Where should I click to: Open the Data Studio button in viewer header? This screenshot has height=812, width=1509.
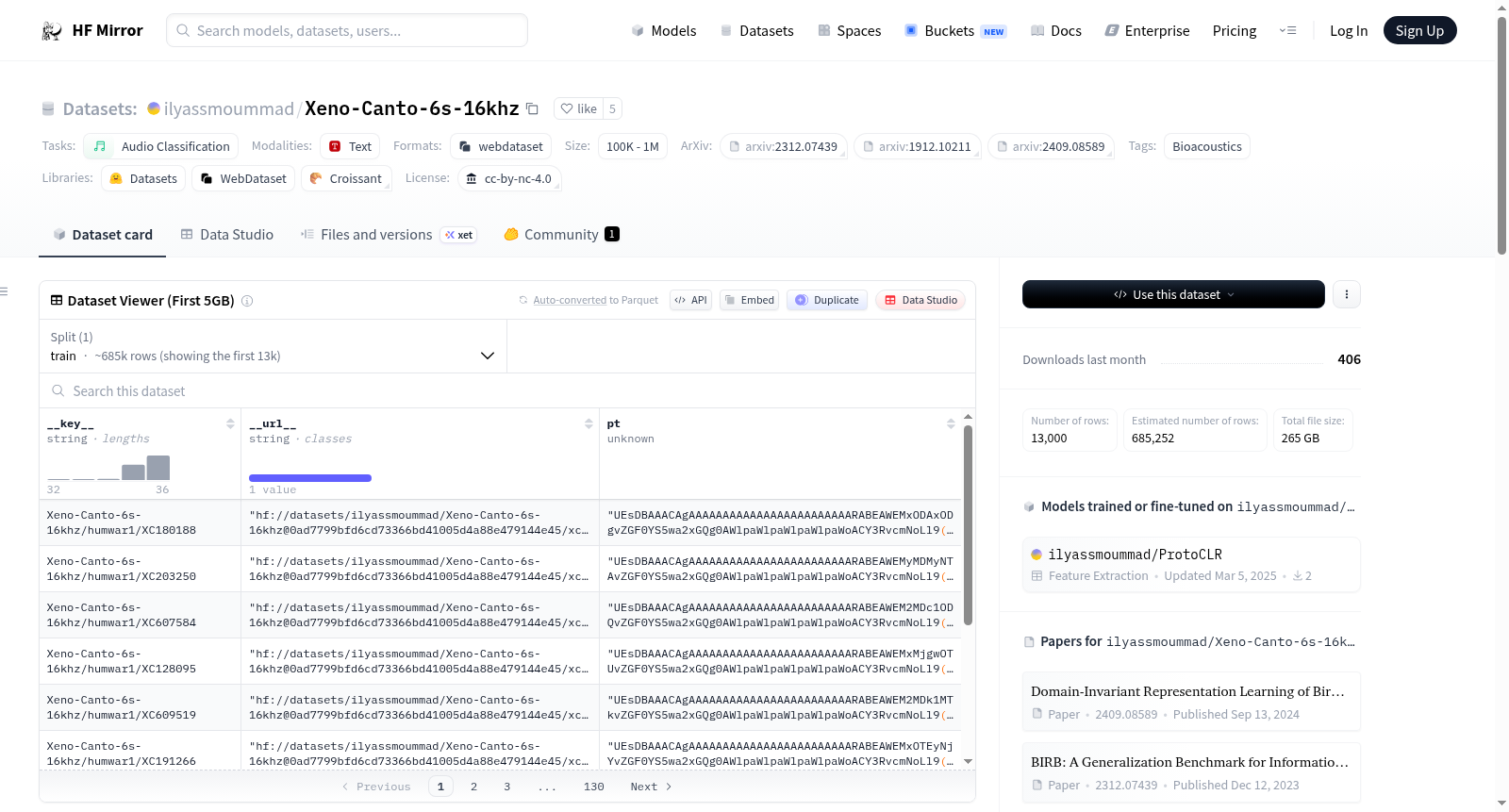point(920,300)
